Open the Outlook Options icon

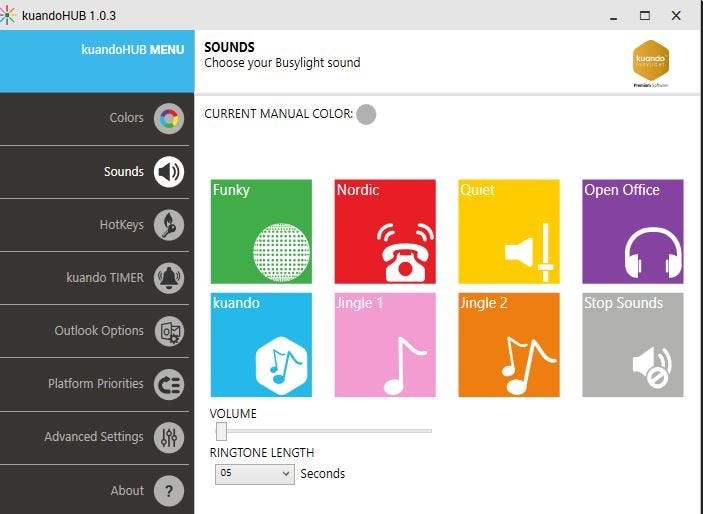169,331
